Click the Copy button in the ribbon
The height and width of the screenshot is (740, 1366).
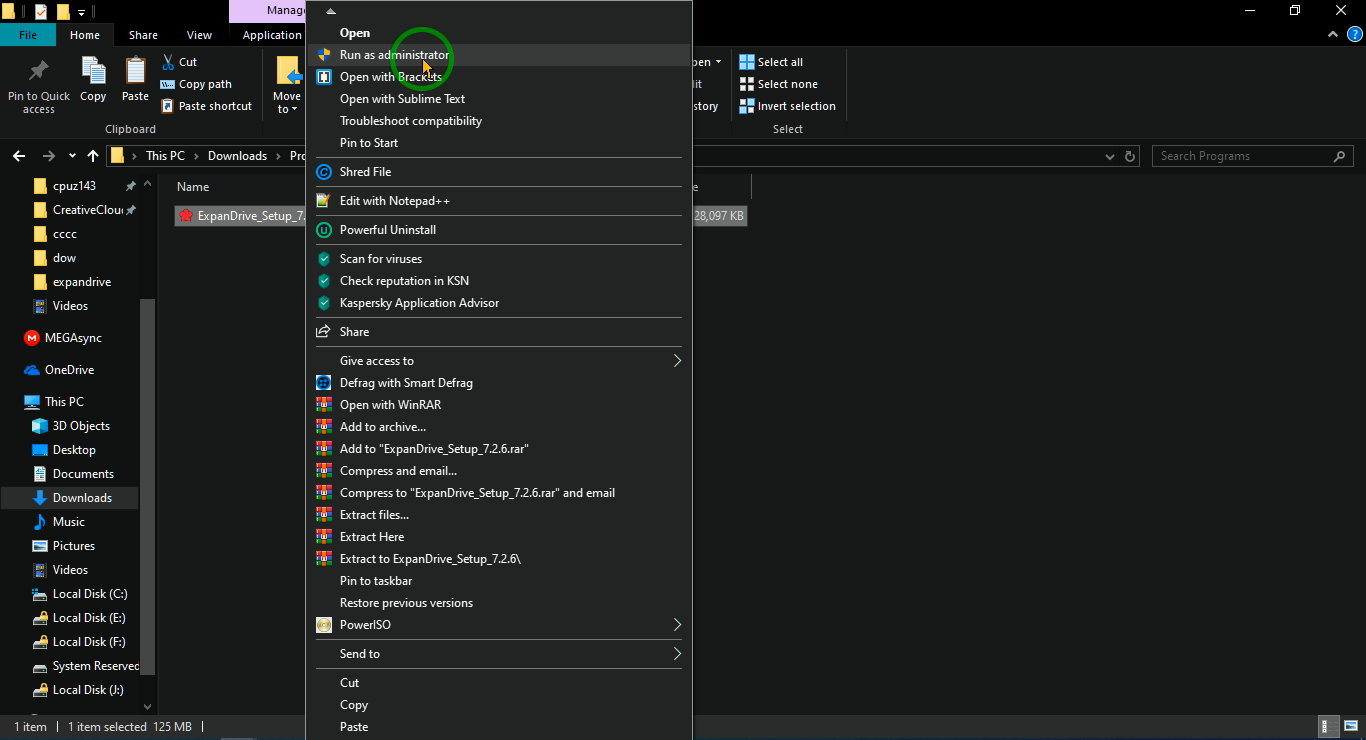point(93,80)
